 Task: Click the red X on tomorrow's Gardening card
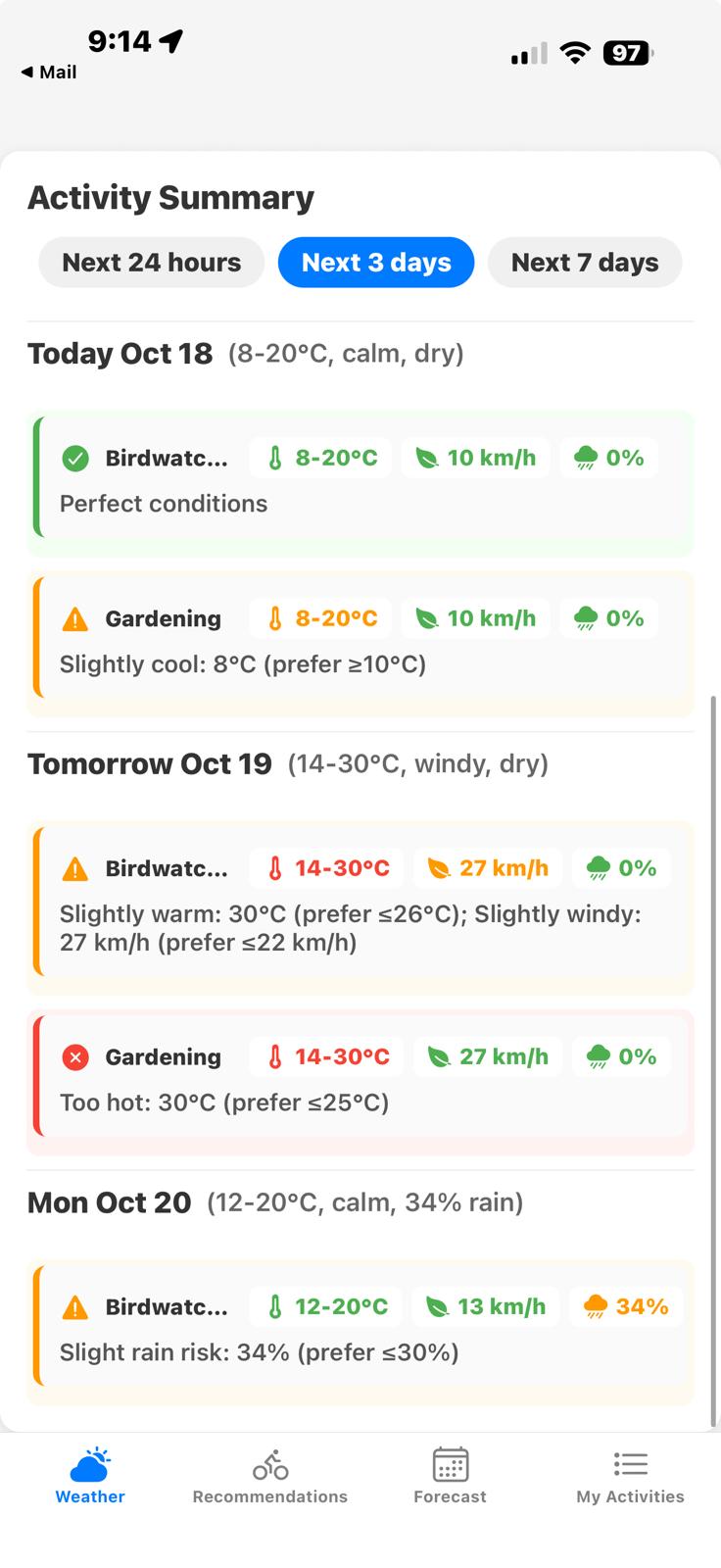click(75, 1056)
